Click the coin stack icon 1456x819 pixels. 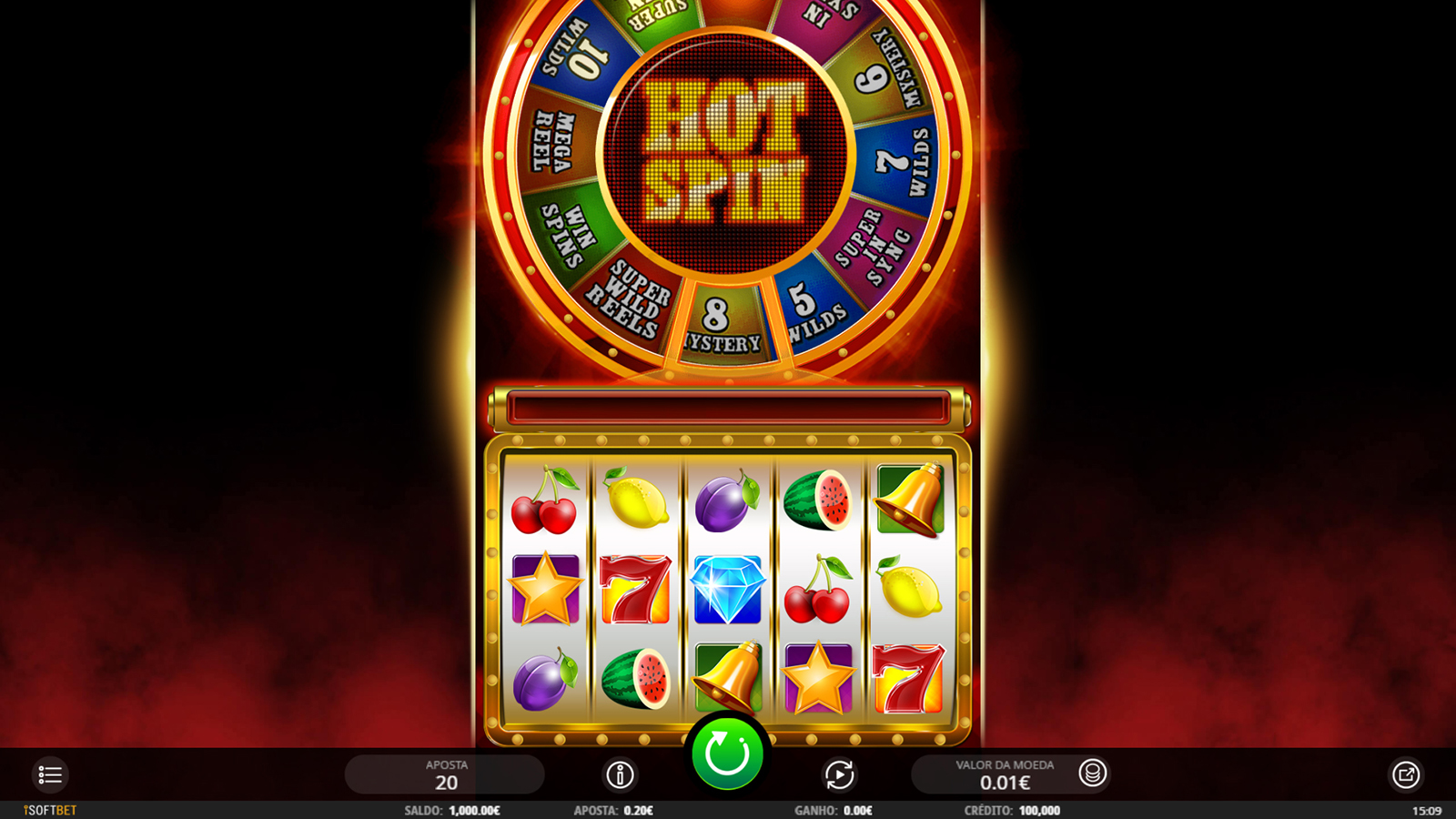pos(1092,773)
